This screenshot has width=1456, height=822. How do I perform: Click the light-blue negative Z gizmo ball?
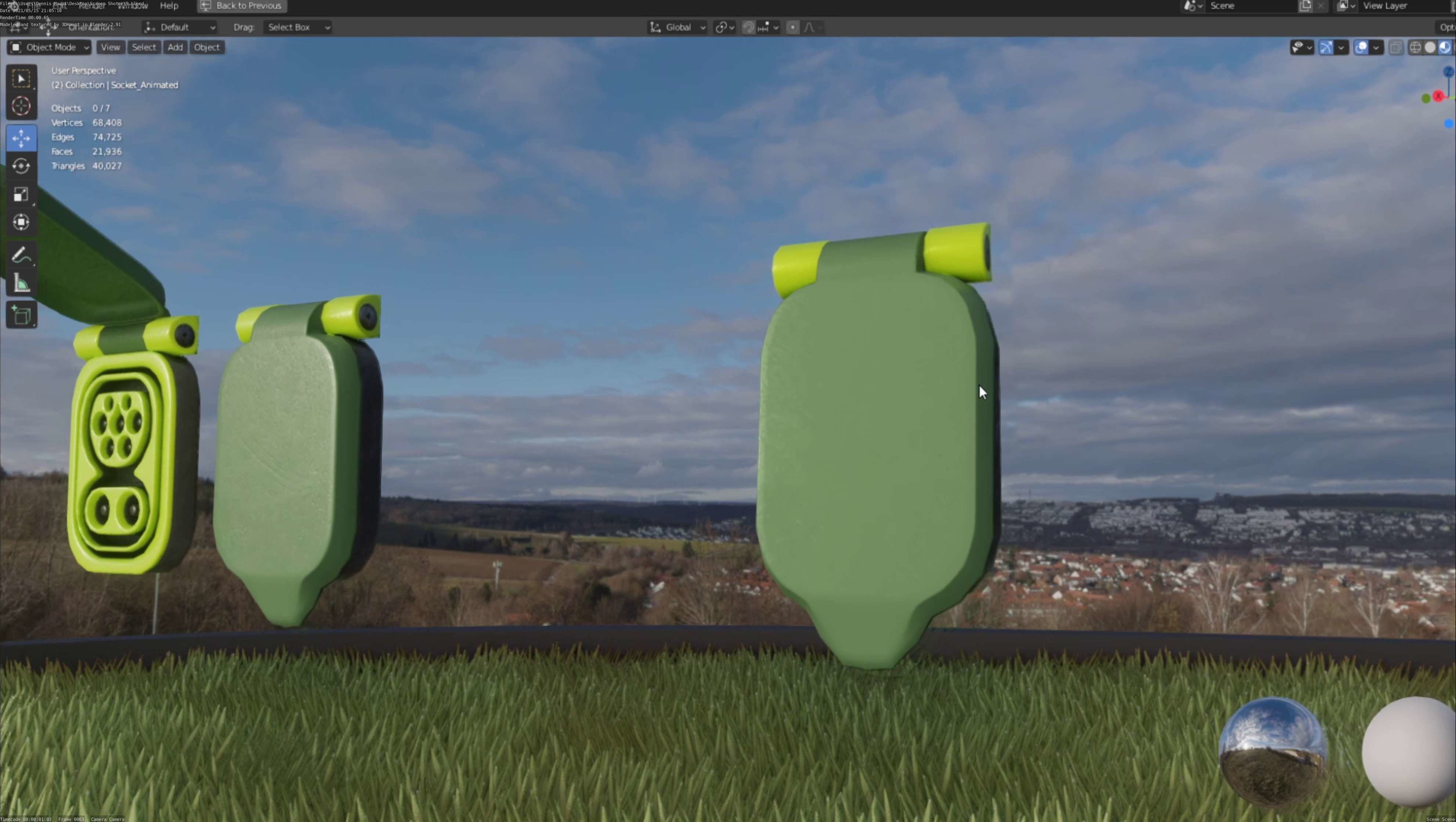(x=1449, y=123)
